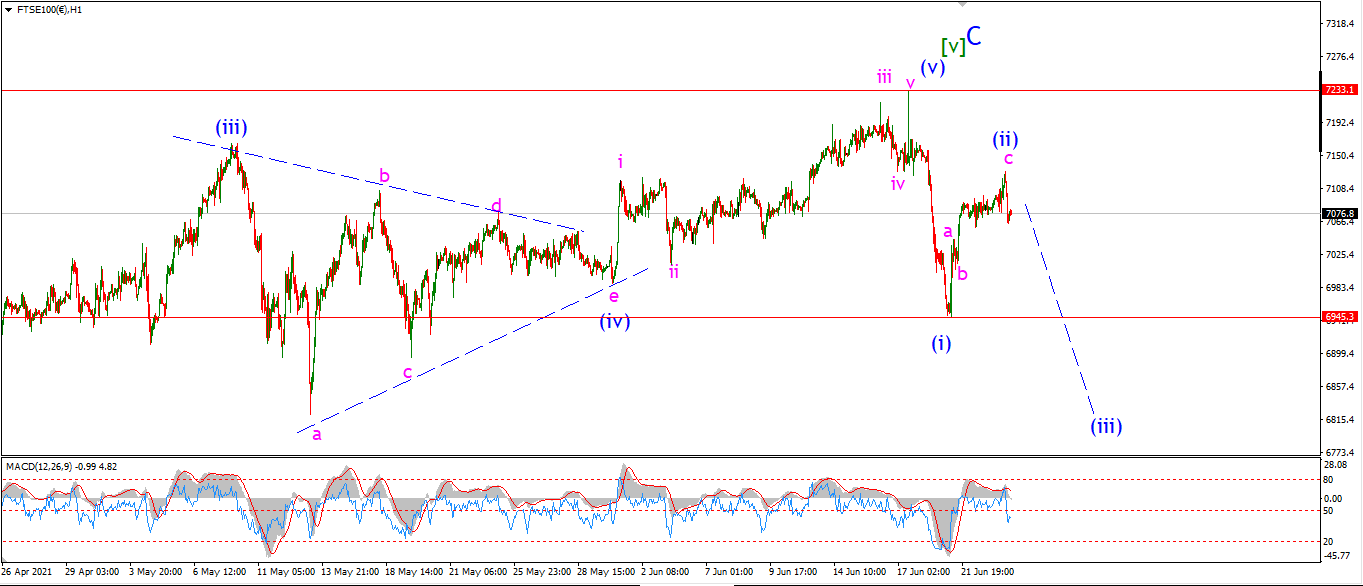Select the 7318.4 price axis label
The width and height of the screenshot is (1363, 586).
(x=1338, y=23)
